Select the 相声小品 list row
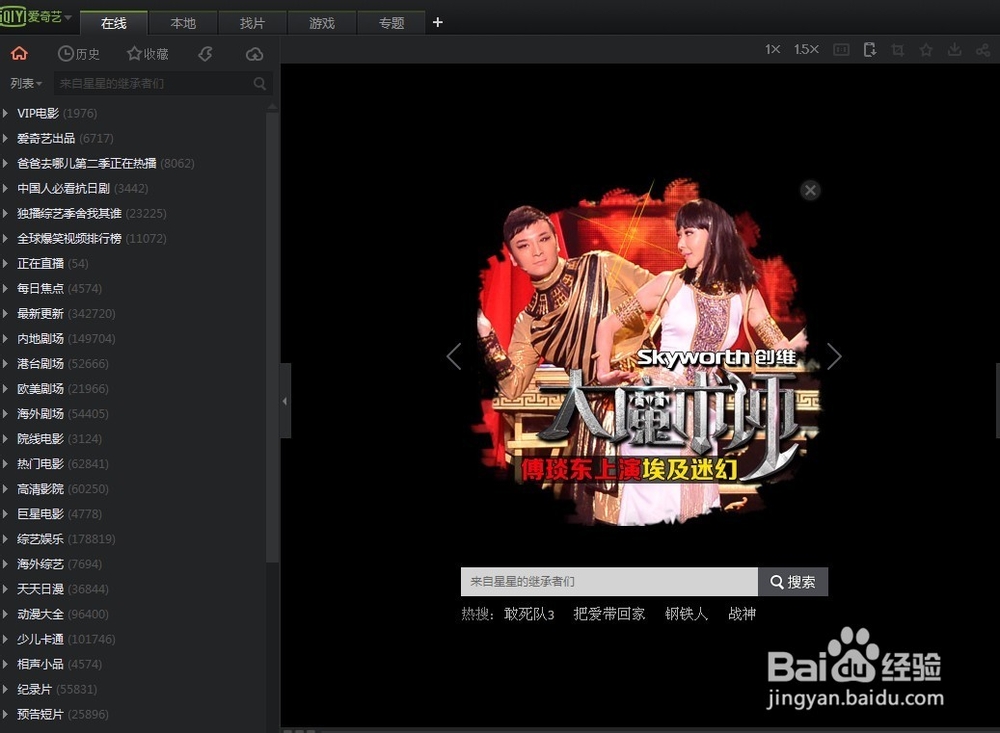Screen dimensions: 1000x733 pos(133,664)
